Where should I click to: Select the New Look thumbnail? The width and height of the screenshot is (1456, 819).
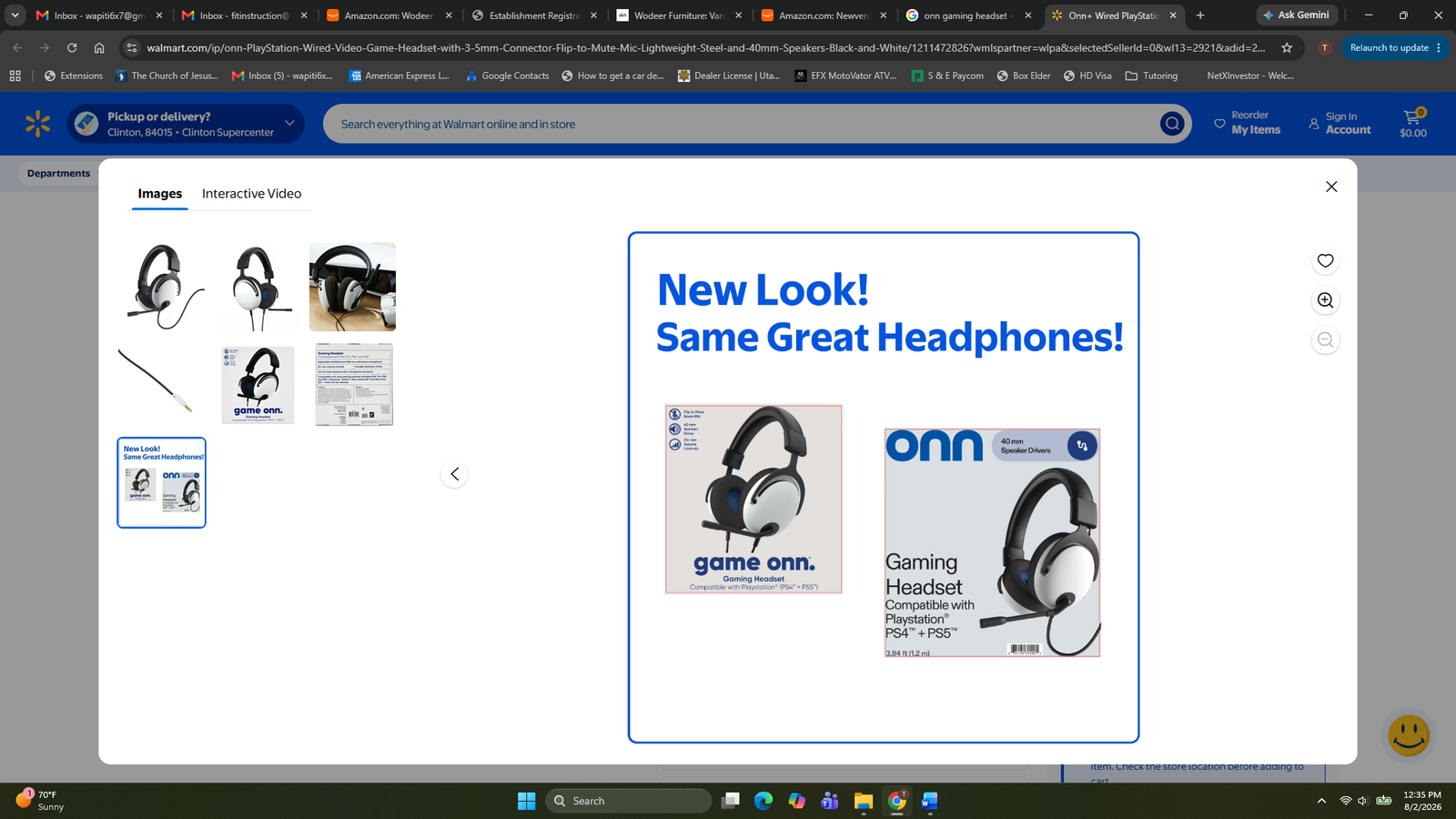tap(162, 482)
